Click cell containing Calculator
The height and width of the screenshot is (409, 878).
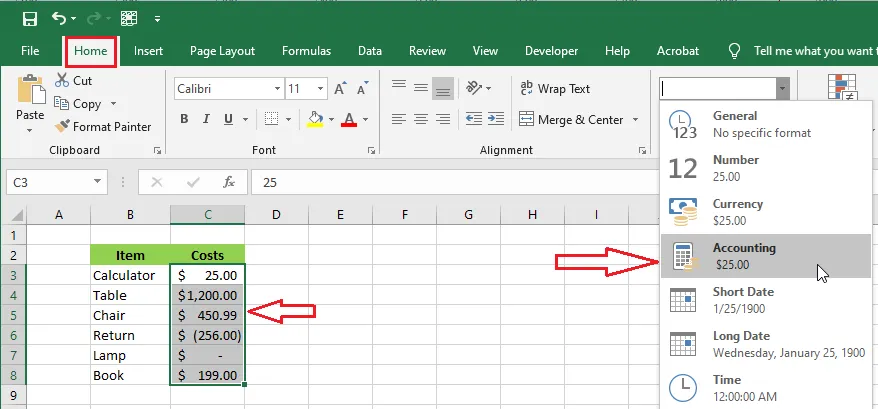pos(130,275)
